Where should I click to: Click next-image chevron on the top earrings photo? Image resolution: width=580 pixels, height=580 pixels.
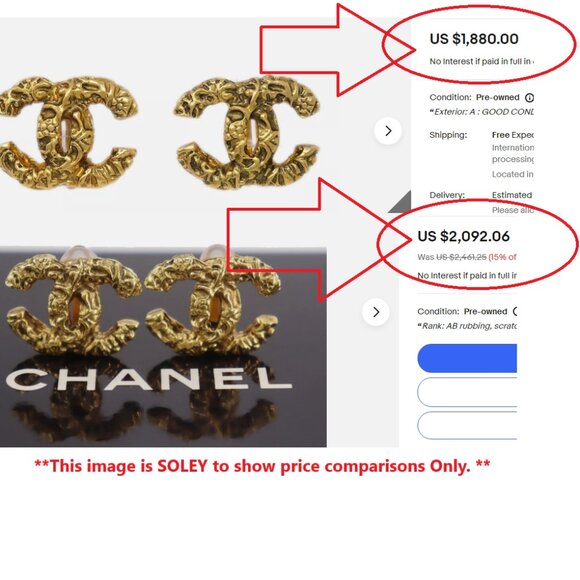point(388,131)
